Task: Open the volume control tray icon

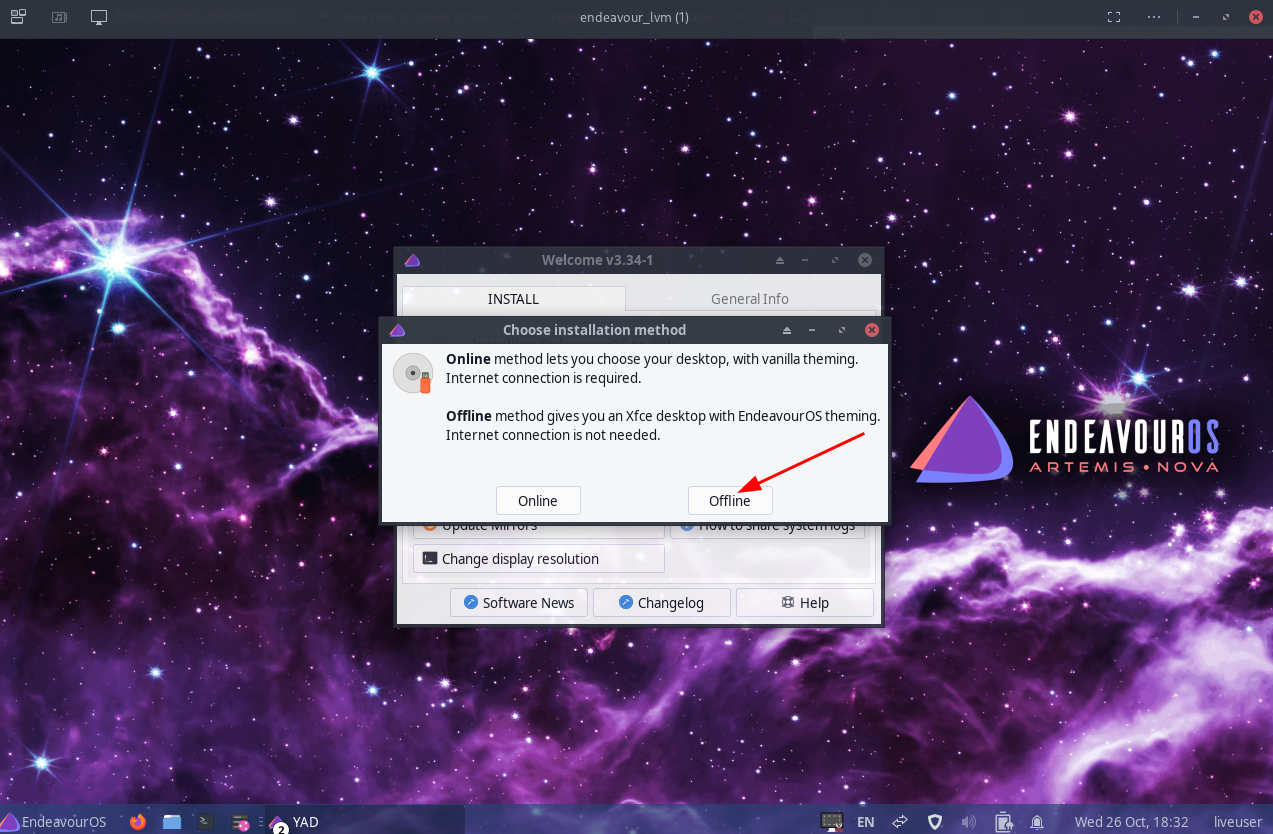Action: click(x=969, y=822)
